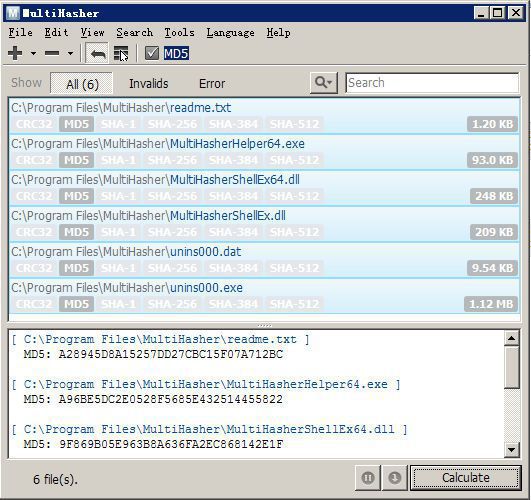The width and height of the screenshot is (531, 500).
Task: Click the minus Remove files icon
Action: [x=52, y=53]
